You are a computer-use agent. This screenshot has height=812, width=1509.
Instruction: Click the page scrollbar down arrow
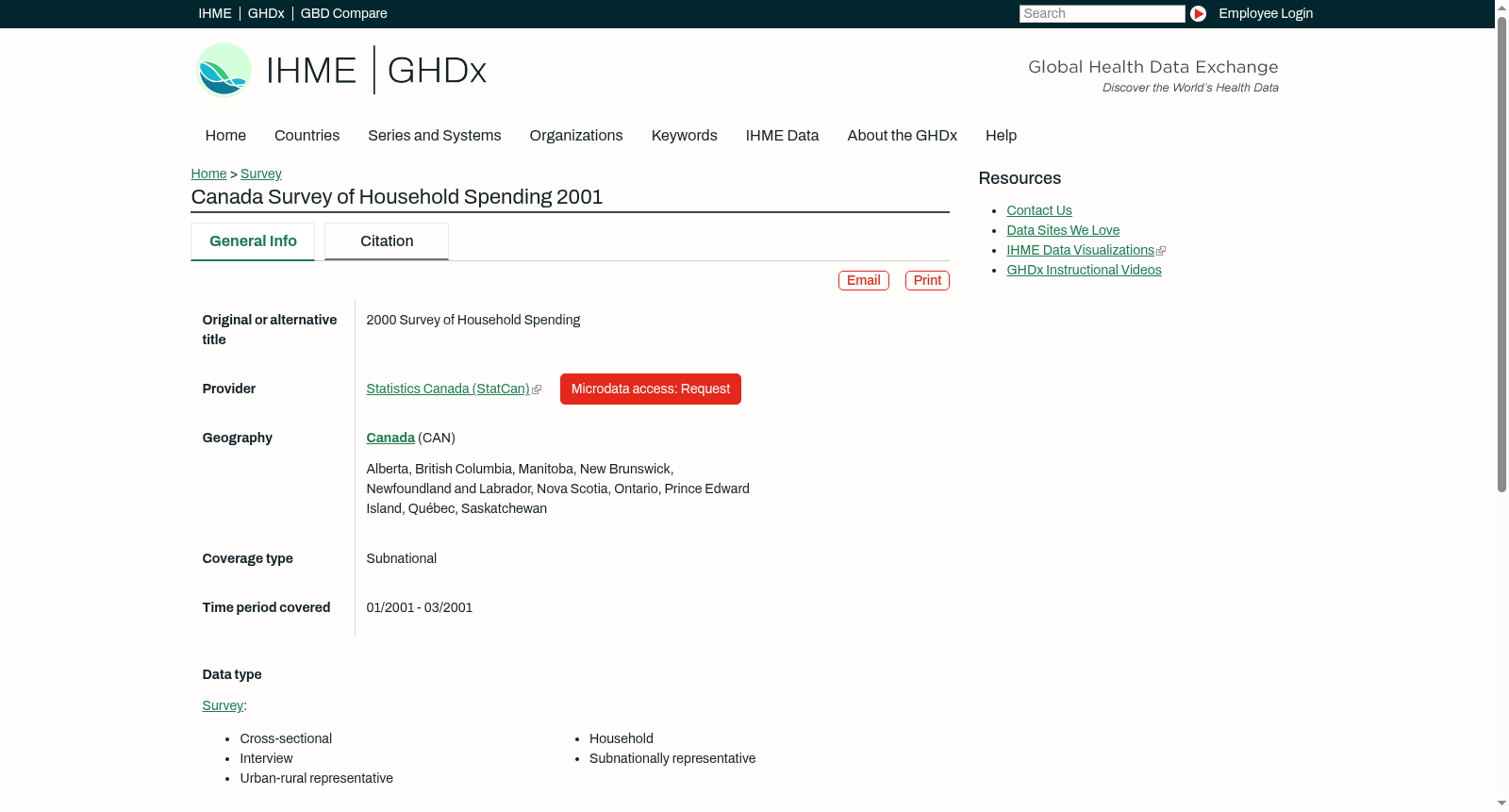(1501, 804)
